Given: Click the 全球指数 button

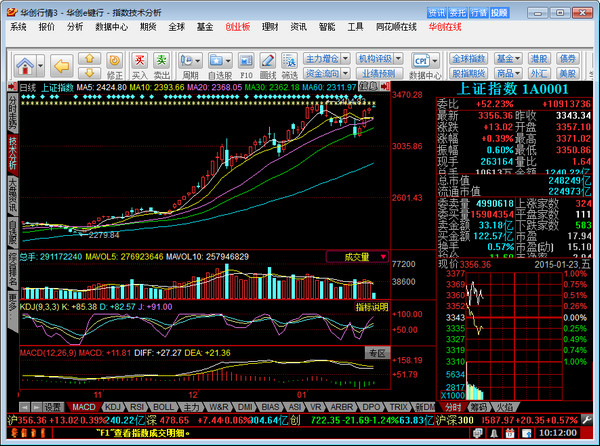Looking at the screenshot, I should click(x=468, y=59).
